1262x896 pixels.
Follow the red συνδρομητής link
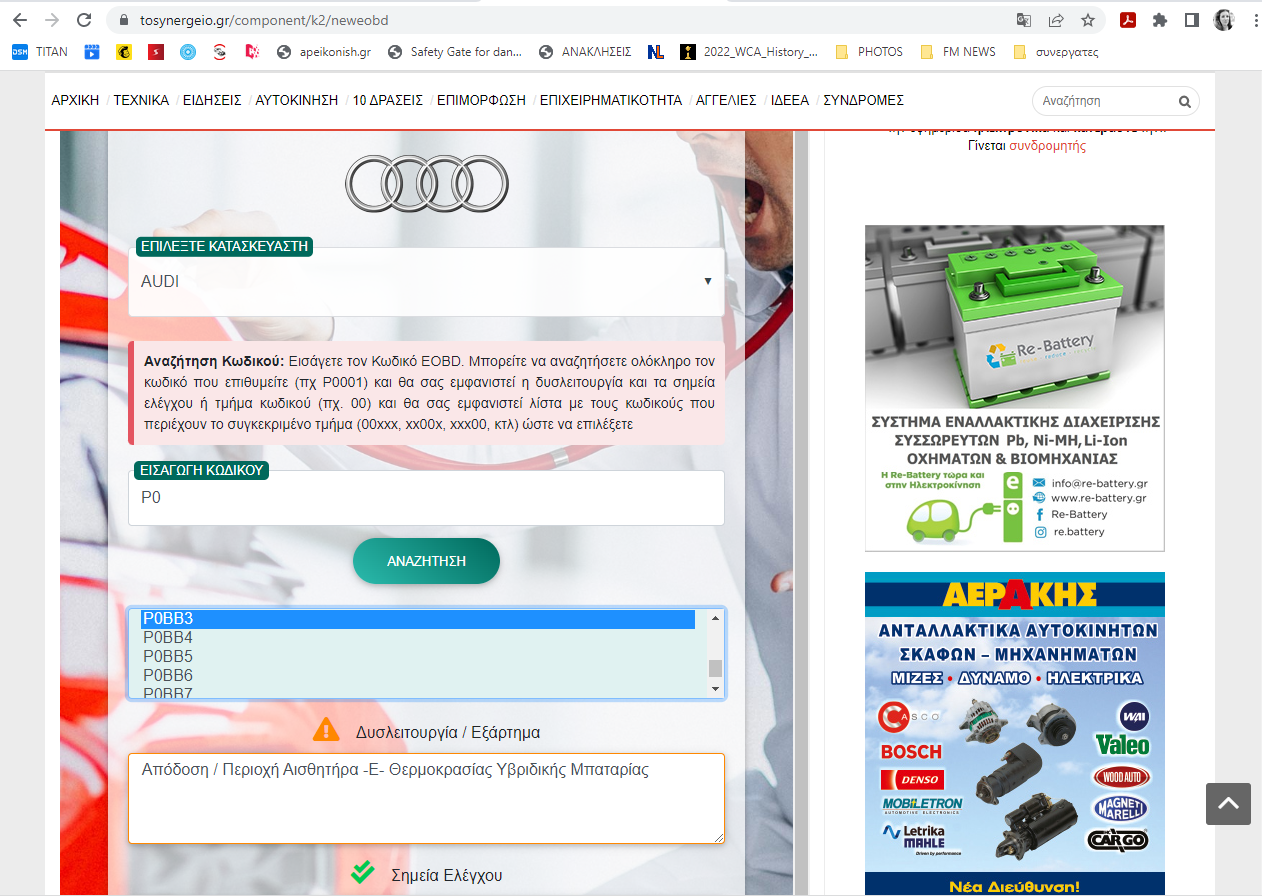point(1047,146)
